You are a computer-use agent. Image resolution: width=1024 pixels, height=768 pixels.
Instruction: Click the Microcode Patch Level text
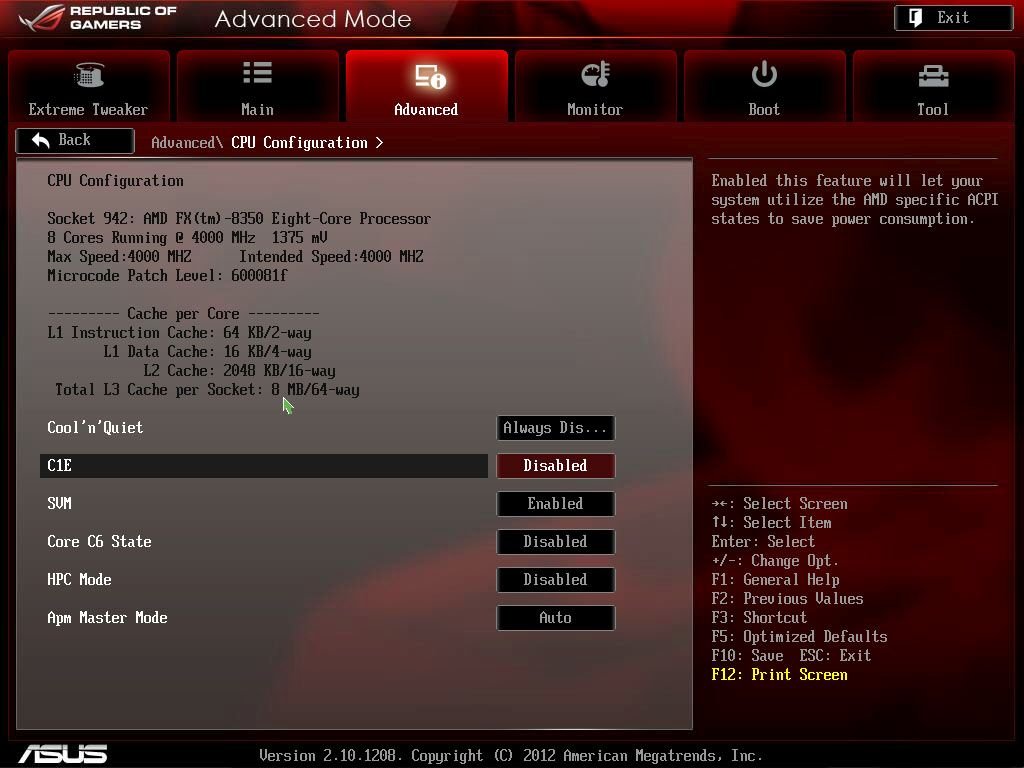(167, 276)
